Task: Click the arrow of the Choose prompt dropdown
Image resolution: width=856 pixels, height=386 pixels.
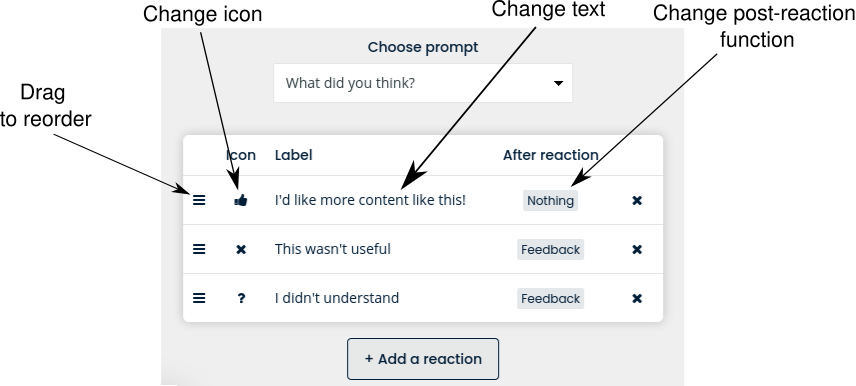Action: pyautogui.click(x=558, y=84)
